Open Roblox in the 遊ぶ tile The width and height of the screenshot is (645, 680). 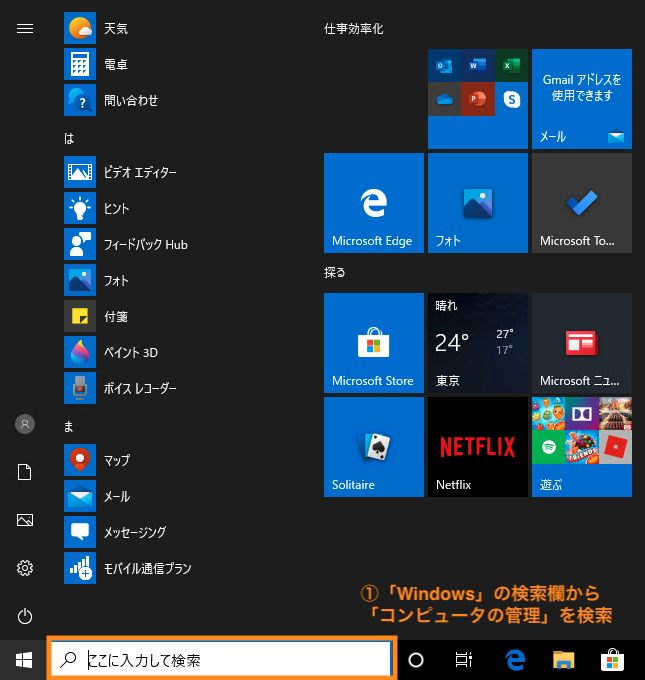(x=616, y=447)
